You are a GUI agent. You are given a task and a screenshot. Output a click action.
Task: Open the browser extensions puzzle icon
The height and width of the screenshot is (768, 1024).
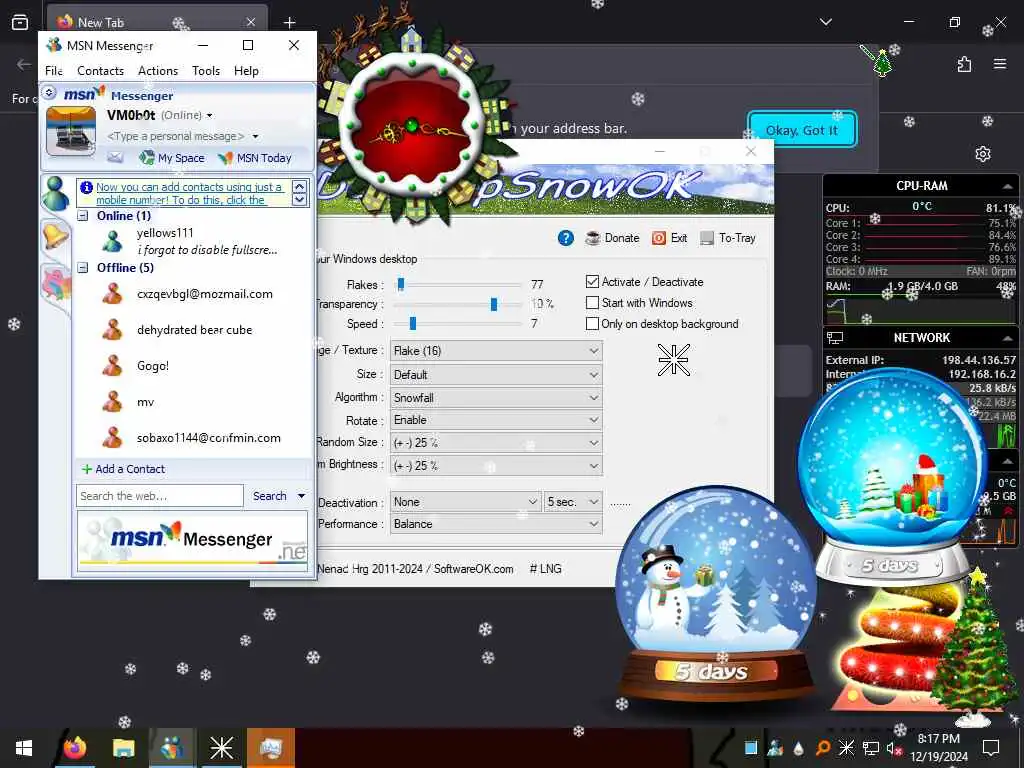[x=964, y=63]
